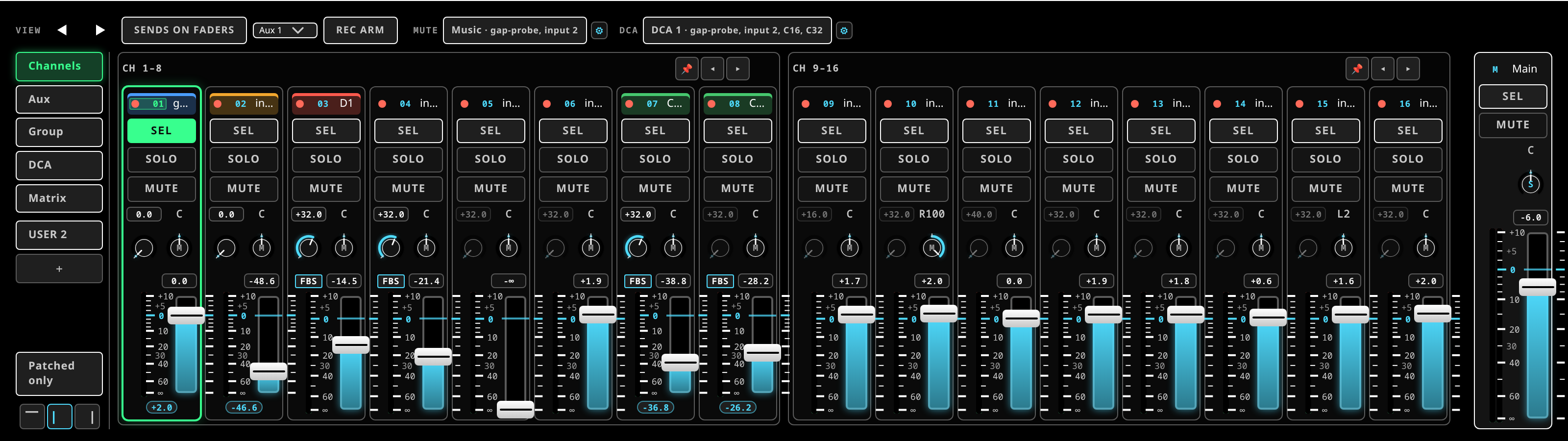
Task: Mute the Main strip
Action: (1513, 125)
